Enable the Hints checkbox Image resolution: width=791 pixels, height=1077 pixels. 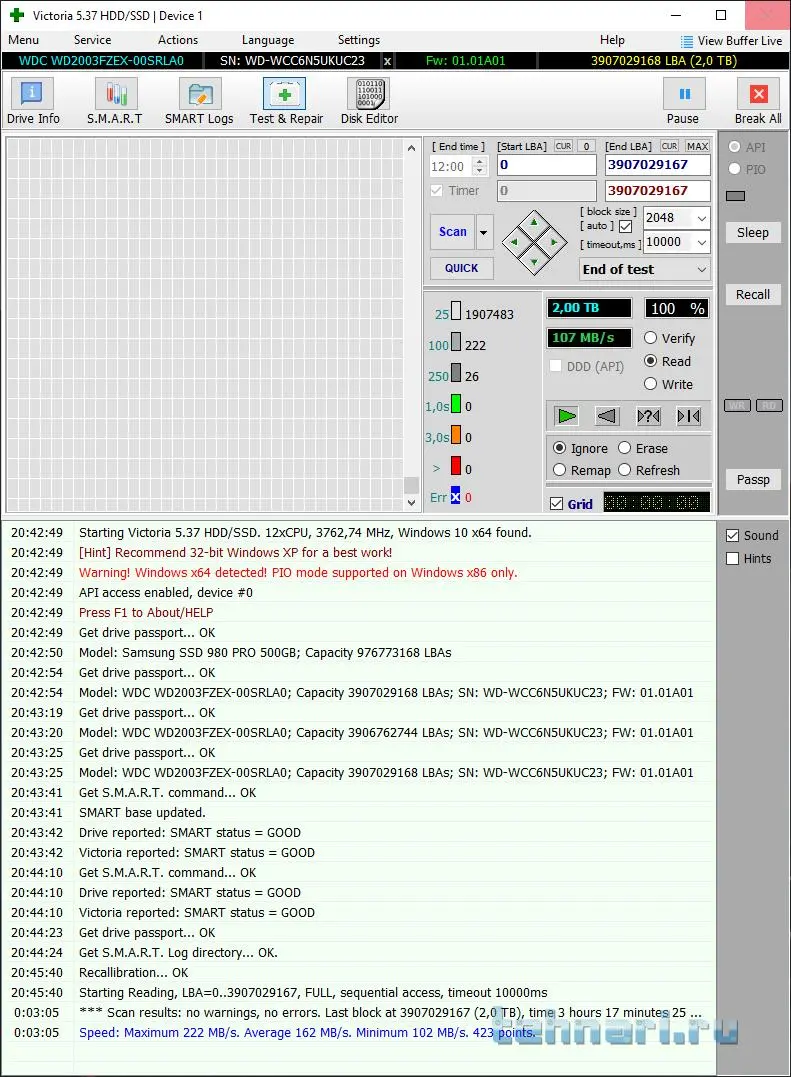click(x=733, y=558)
